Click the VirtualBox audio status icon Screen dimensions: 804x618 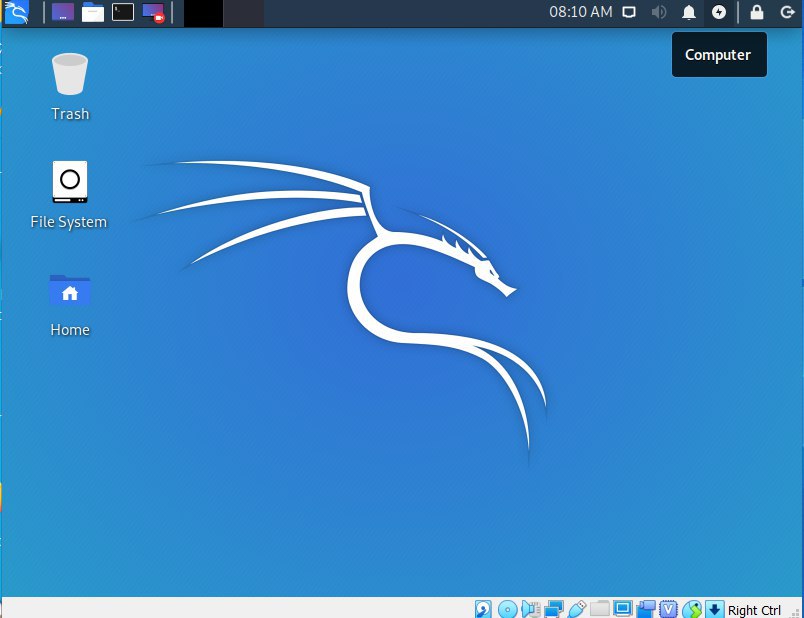click(531, 609)
